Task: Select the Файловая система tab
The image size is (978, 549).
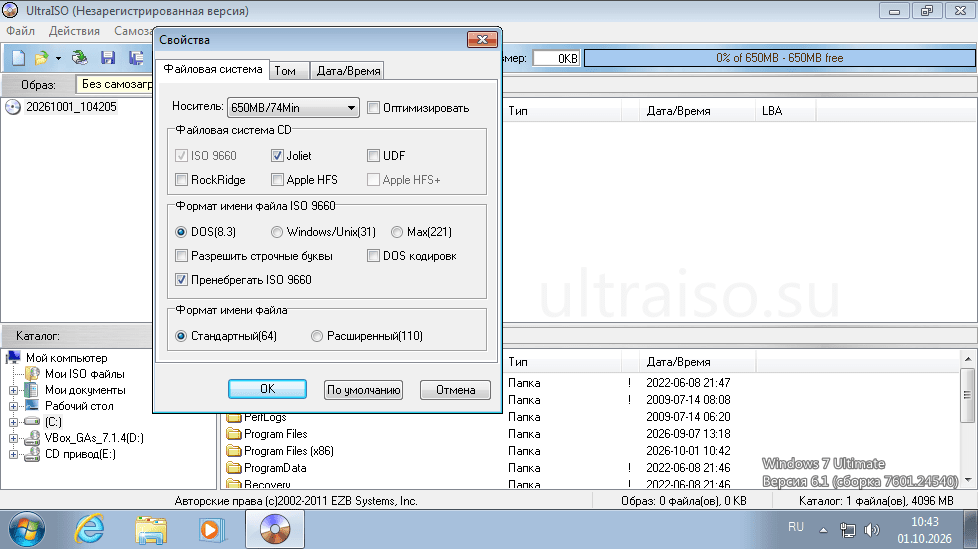Action: pyautogui.click(x=213, y=69)
